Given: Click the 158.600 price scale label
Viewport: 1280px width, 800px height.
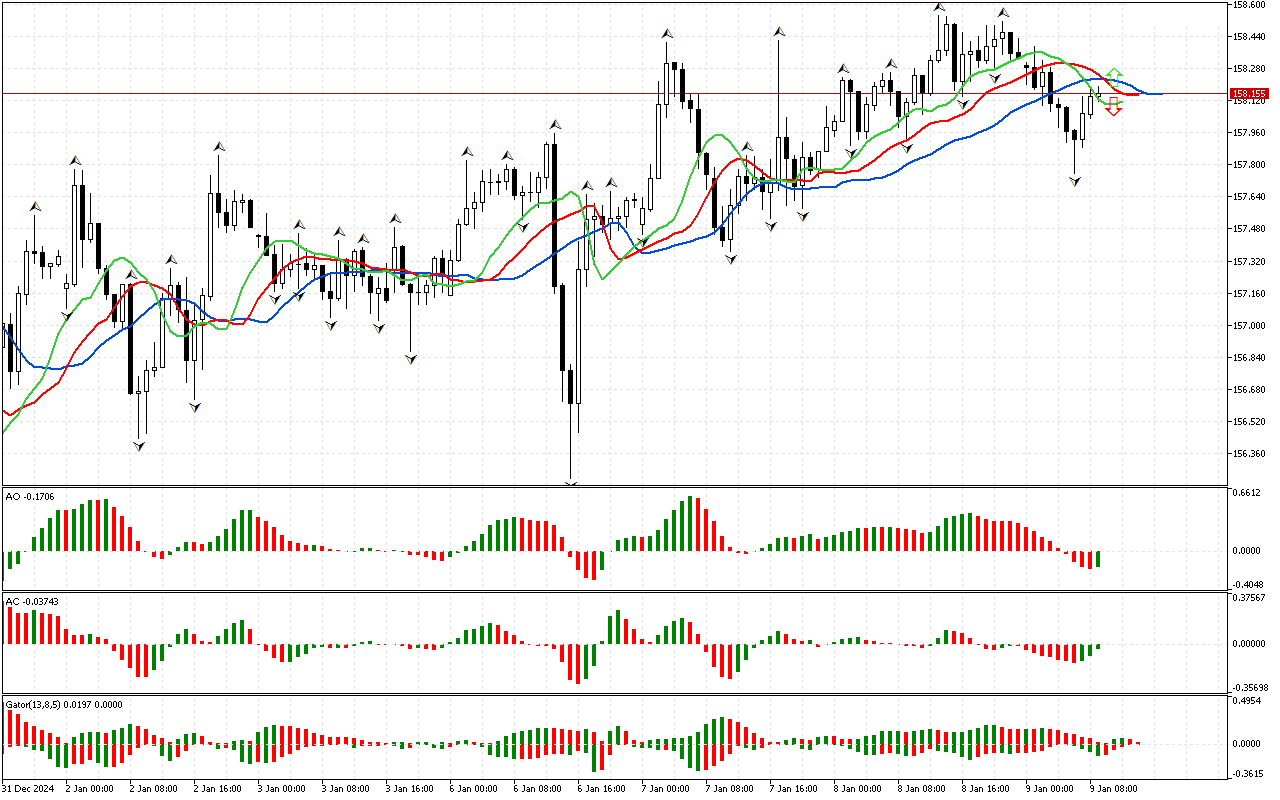Looking at the screenshot, I should 1248,5.
